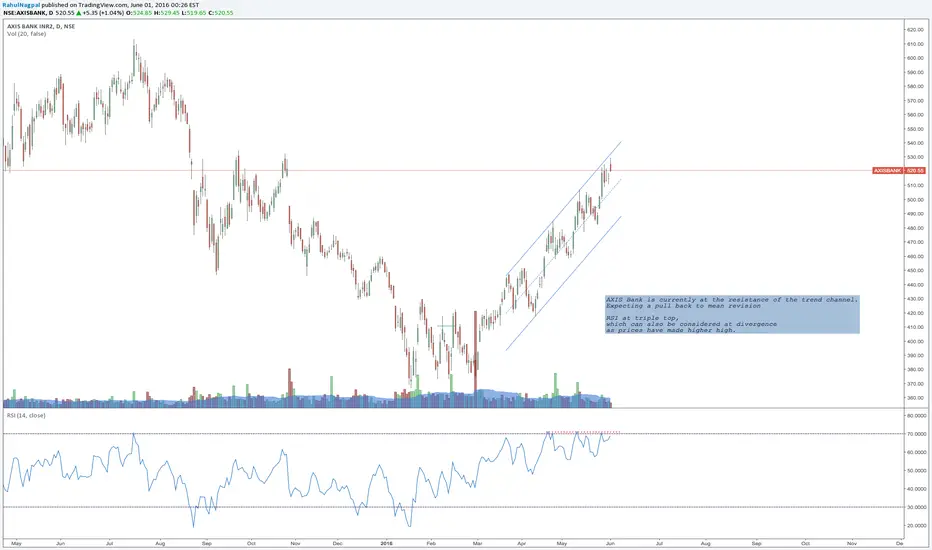This screenshot has height=550, width=932.
Task: Click the 580.00 price axis label
Action: click(915, 86)
